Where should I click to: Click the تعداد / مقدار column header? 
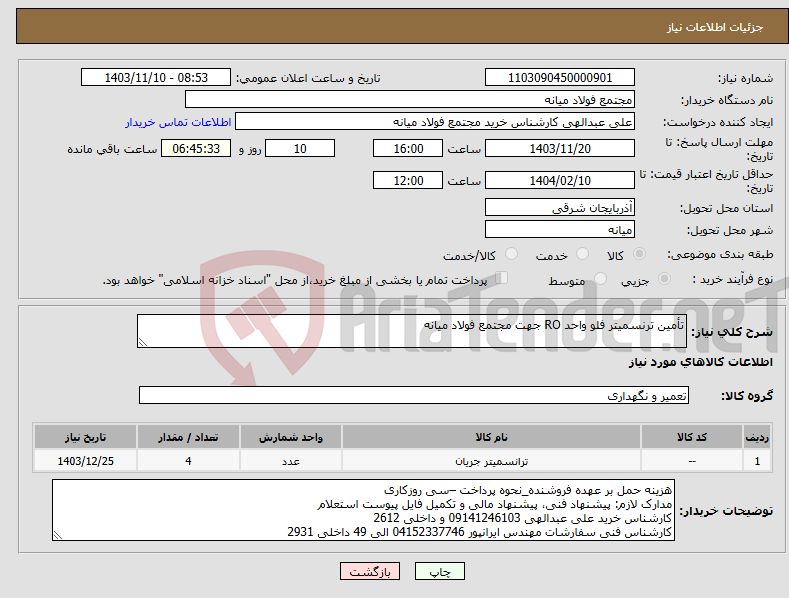coord(188,437)
